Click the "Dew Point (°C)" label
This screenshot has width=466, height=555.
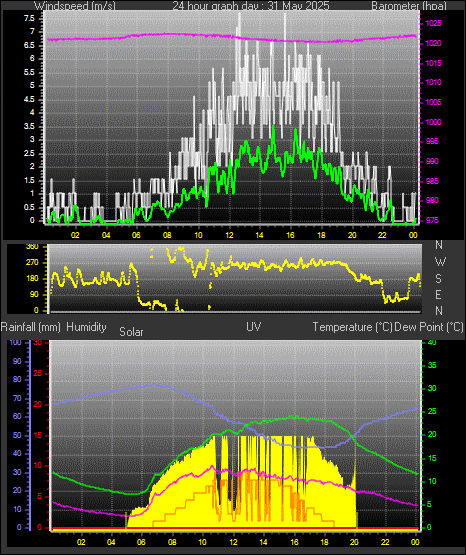tap(429, 327)
